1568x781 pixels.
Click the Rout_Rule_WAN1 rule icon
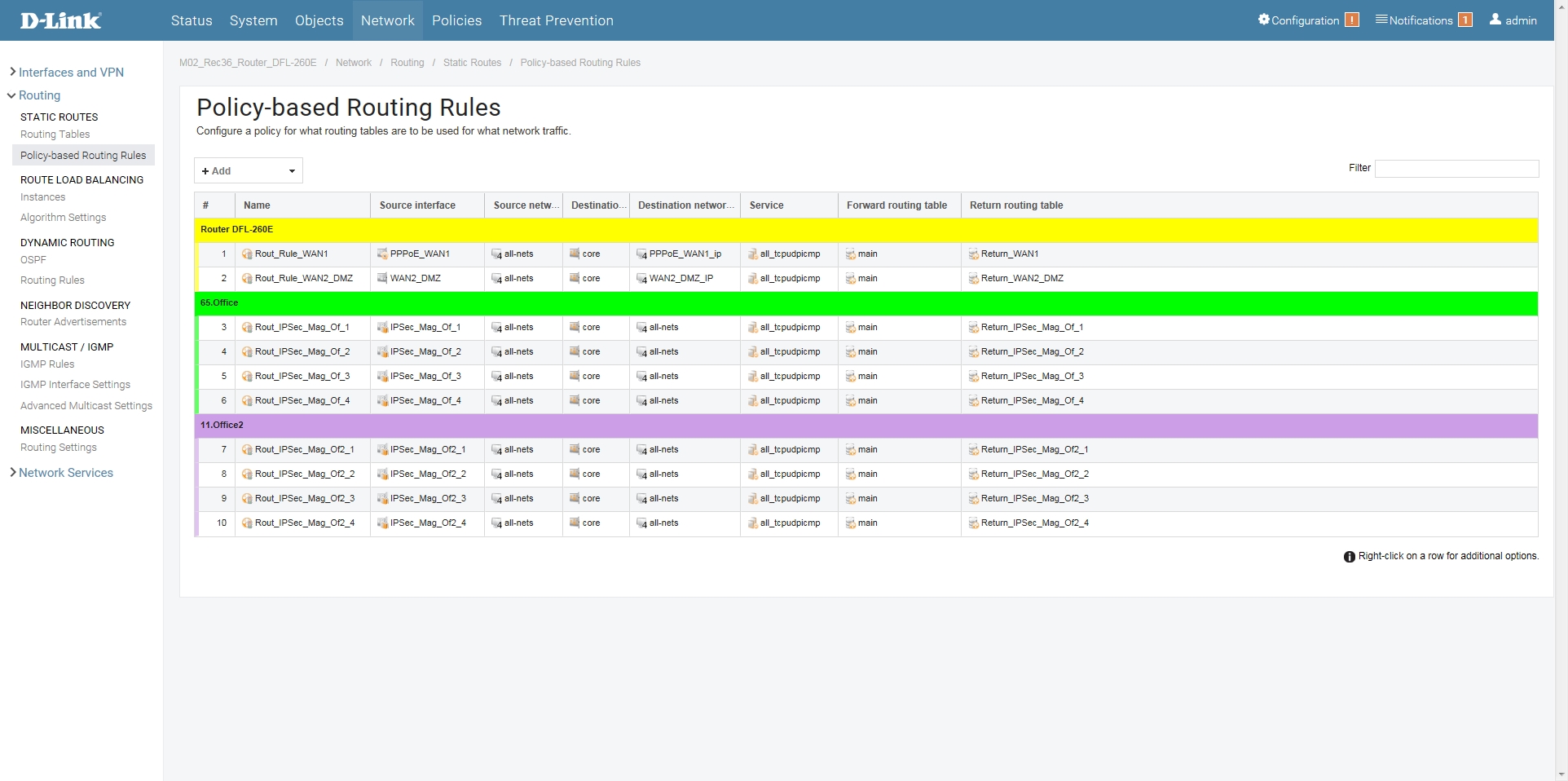[x=247, y=254]
